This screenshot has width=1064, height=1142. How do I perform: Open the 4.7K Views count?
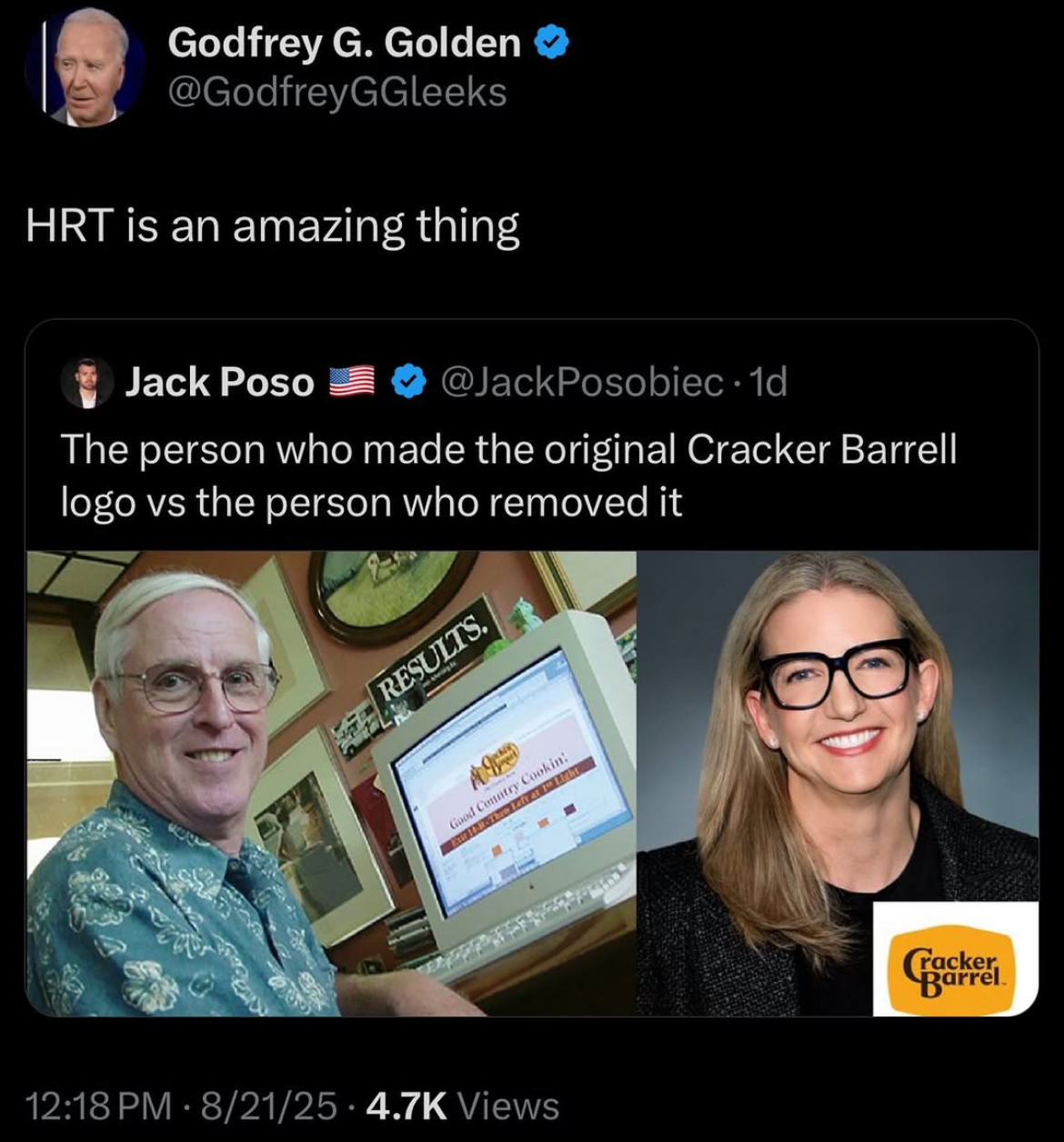pos(461,1105)
